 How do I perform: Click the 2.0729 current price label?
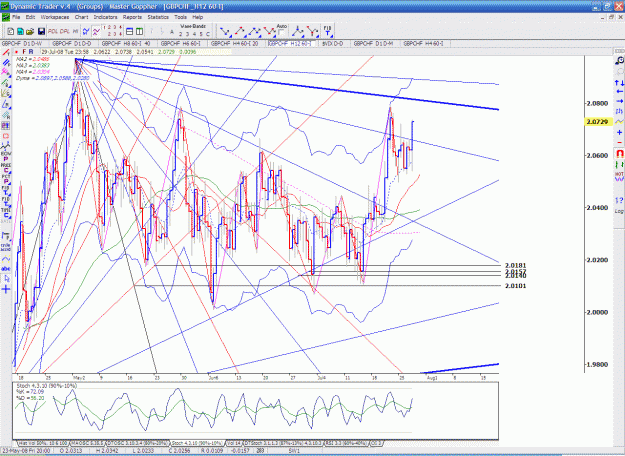597,122
